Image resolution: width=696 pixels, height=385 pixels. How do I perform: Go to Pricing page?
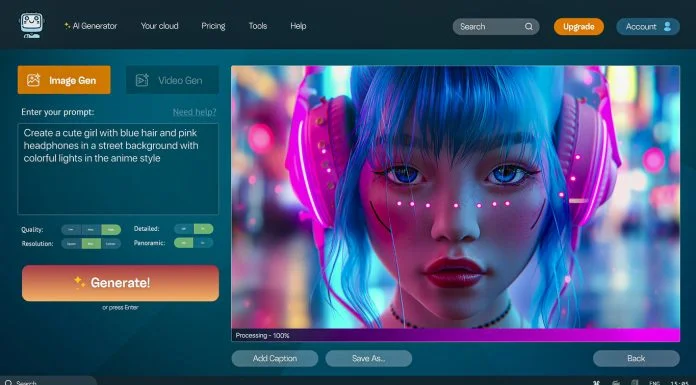[213, 26]
